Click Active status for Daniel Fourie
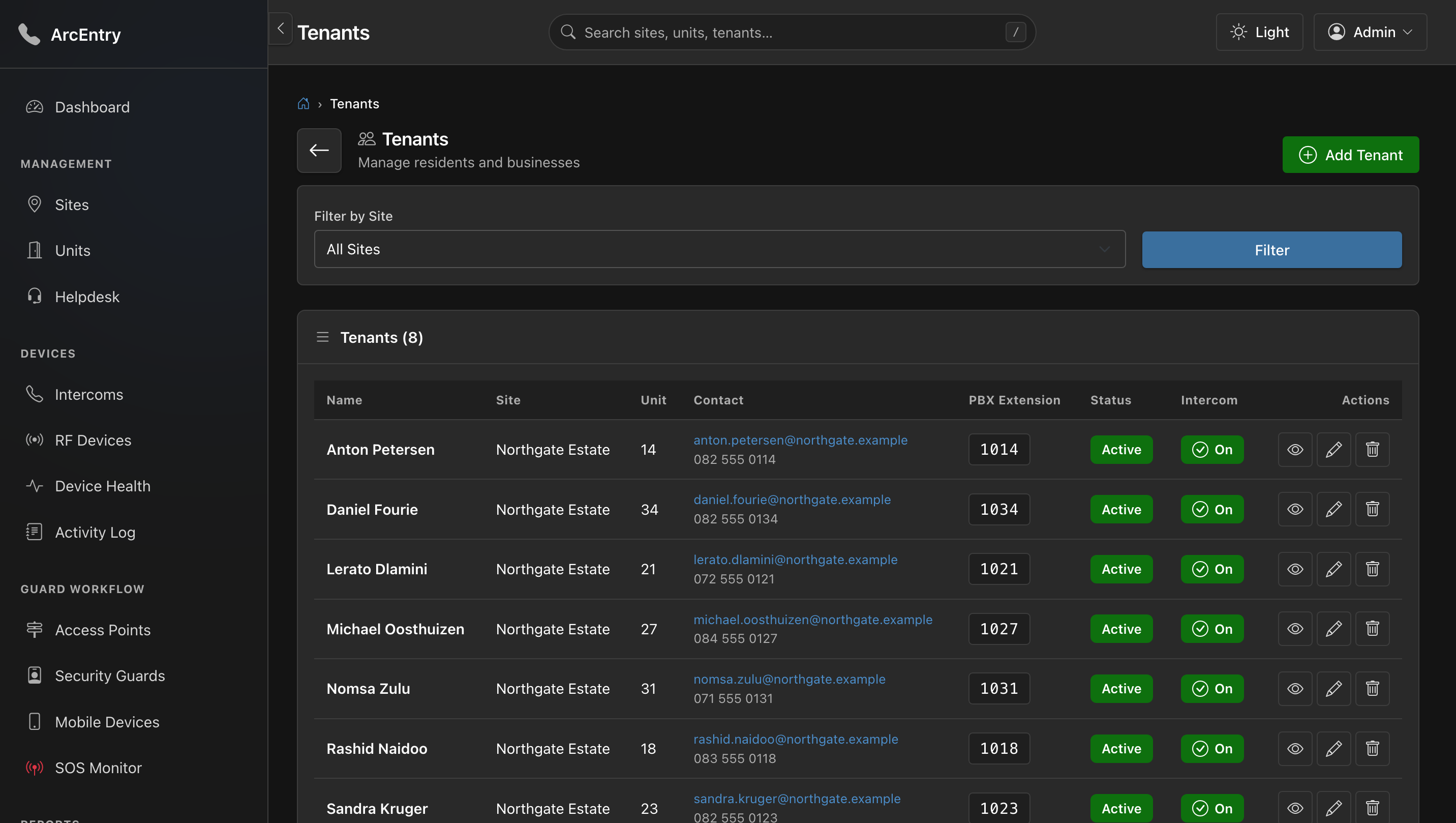 pyautogui.click(x=1121, y=509)
